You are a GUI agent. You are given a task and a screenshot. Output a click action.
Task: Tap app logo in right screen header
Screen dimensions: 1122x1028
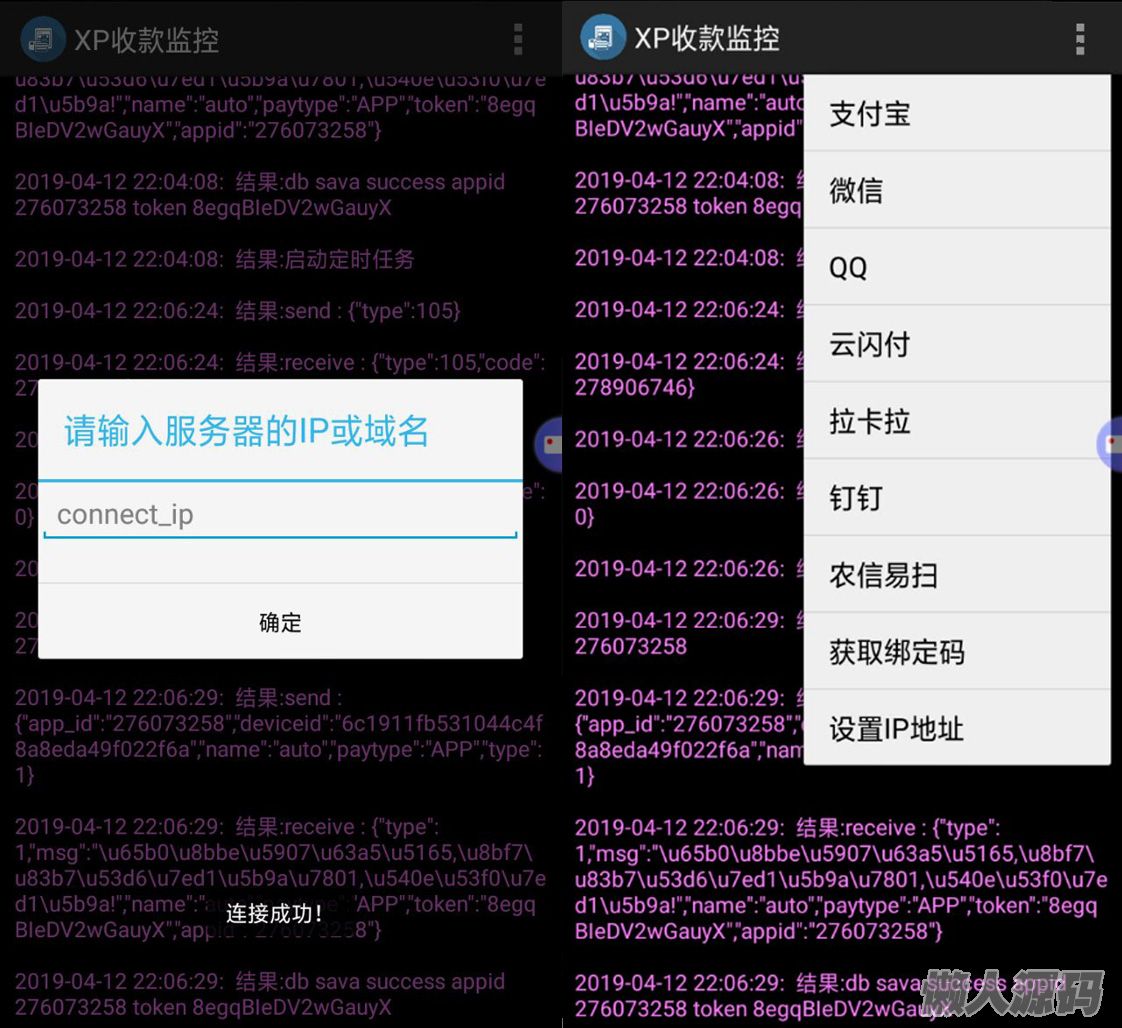(x=603, y=37)
